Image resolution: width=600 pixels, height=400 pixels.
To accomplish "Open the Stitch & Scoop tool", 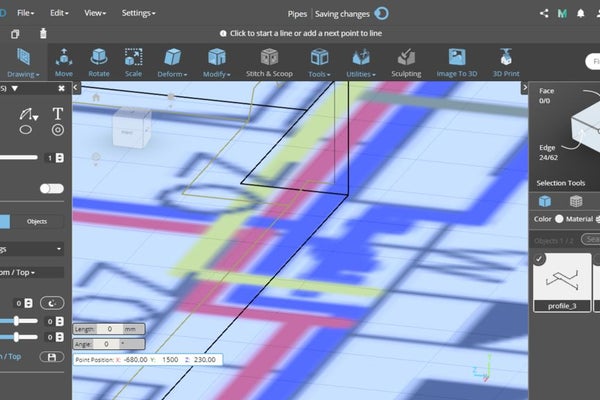I will (x=269, y=61).
